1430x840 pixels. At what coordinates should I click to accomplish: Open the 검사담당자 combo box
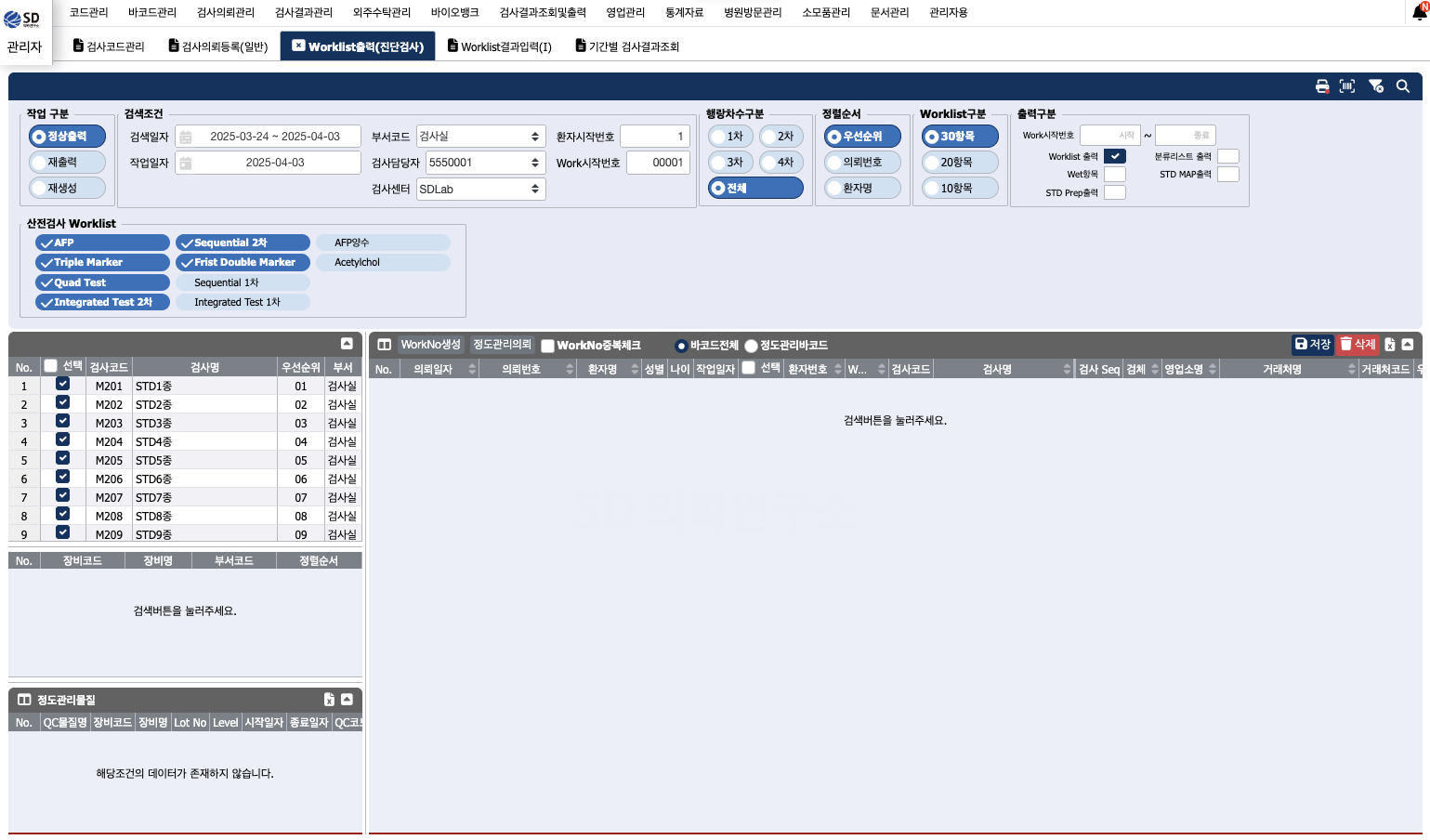point(485,163)
